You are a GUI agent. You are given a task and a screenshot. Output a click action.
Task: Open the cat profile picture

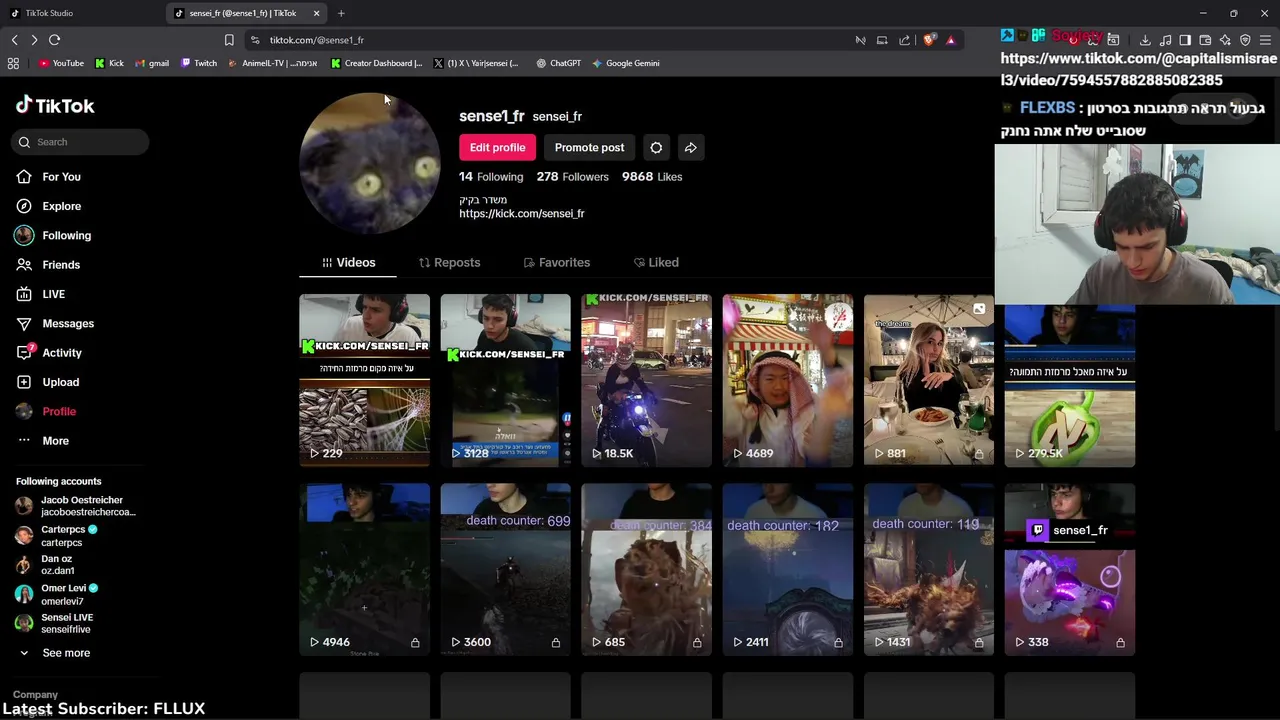tap(370, 163)
